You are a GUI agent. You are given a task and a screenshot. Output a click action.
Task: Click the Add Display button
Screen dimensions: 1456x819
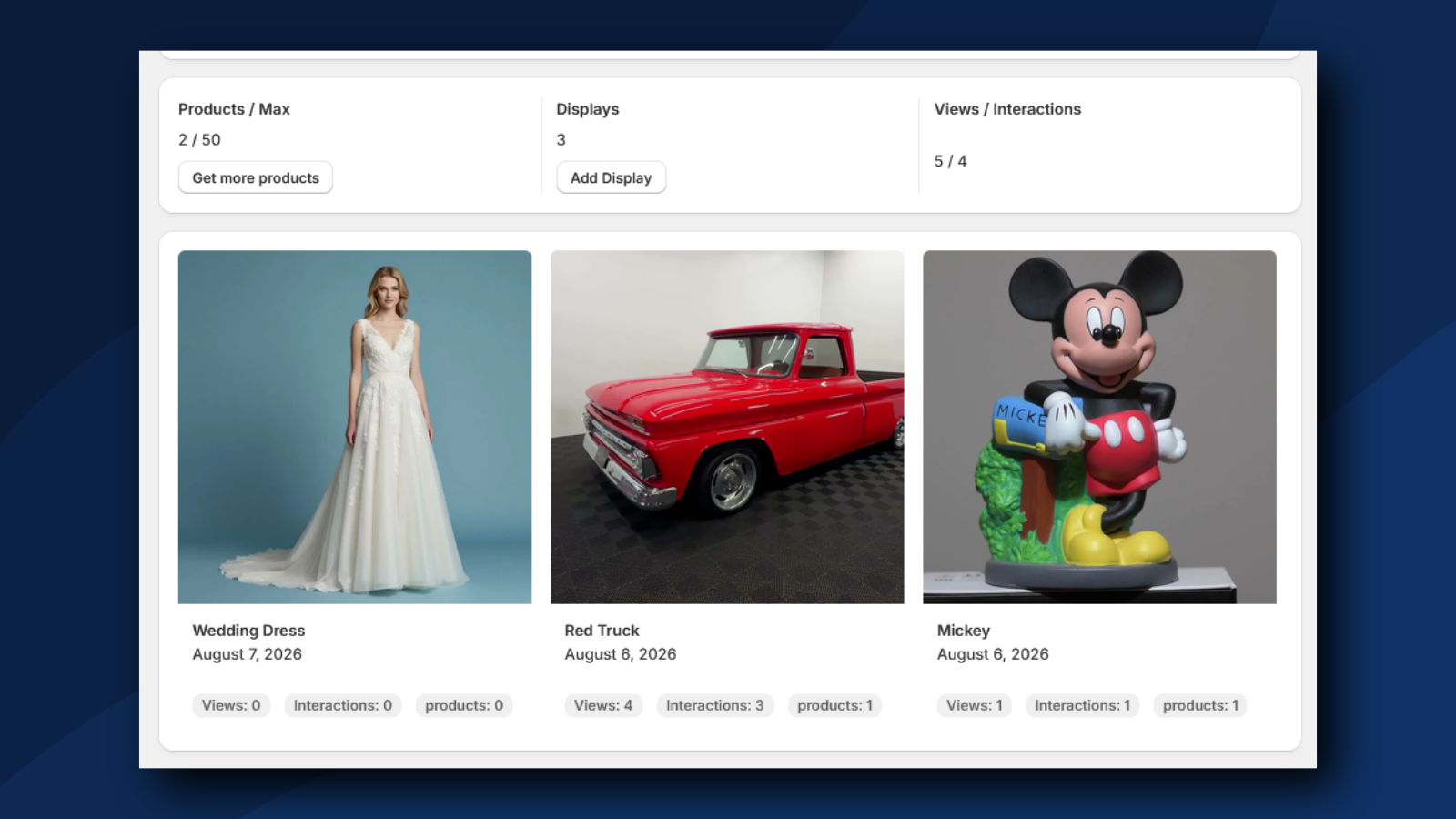point(612,177)
